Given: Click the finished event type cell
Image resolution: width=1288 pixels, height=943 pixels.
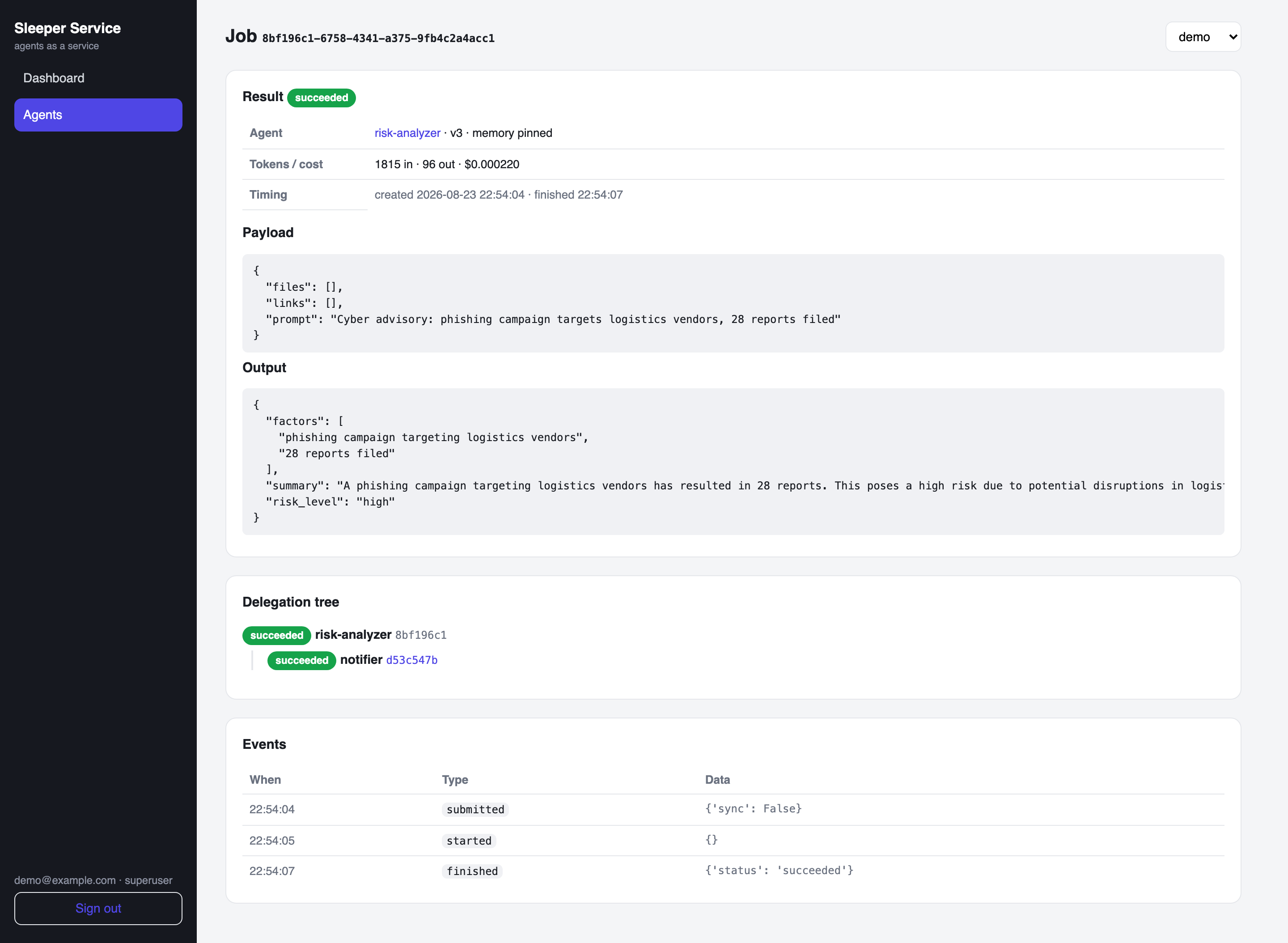Looking at the screenshot, I should [x=472, y=871].
